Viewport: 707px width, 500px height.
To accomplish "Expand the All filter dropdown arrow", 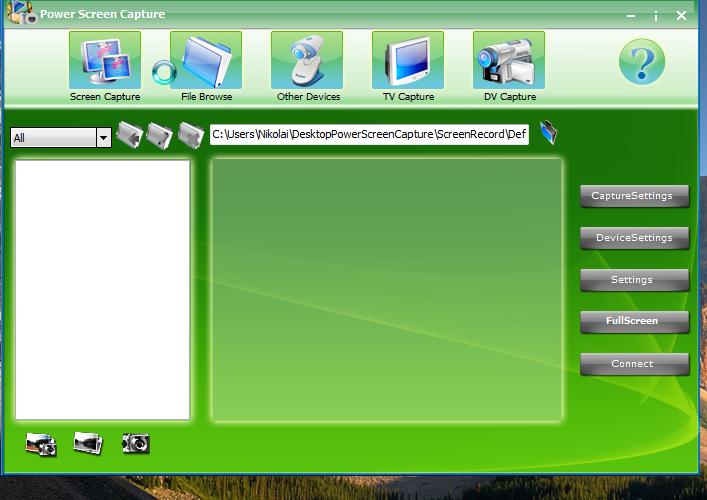I will click(104, 138).
